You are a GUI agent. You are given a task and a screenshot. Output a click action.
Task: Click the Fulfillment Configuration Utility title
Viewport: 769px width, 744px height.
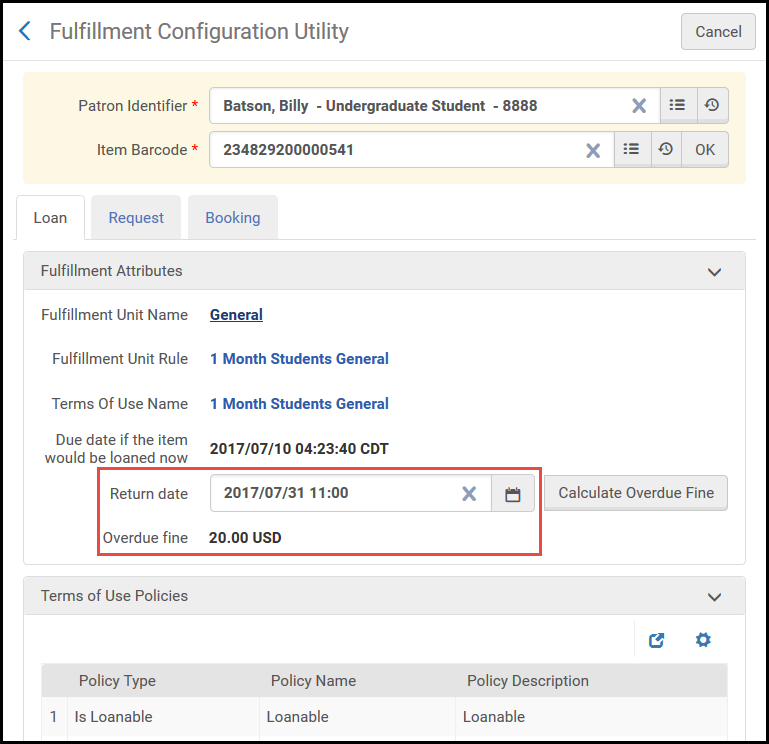199,31
